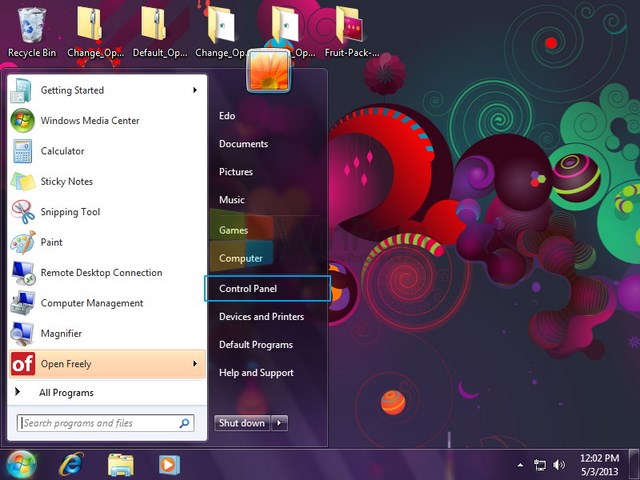Viewport: 640px width, 480px height.
Task: Open Devices and Printers
Action: click(x=262, y=317)
